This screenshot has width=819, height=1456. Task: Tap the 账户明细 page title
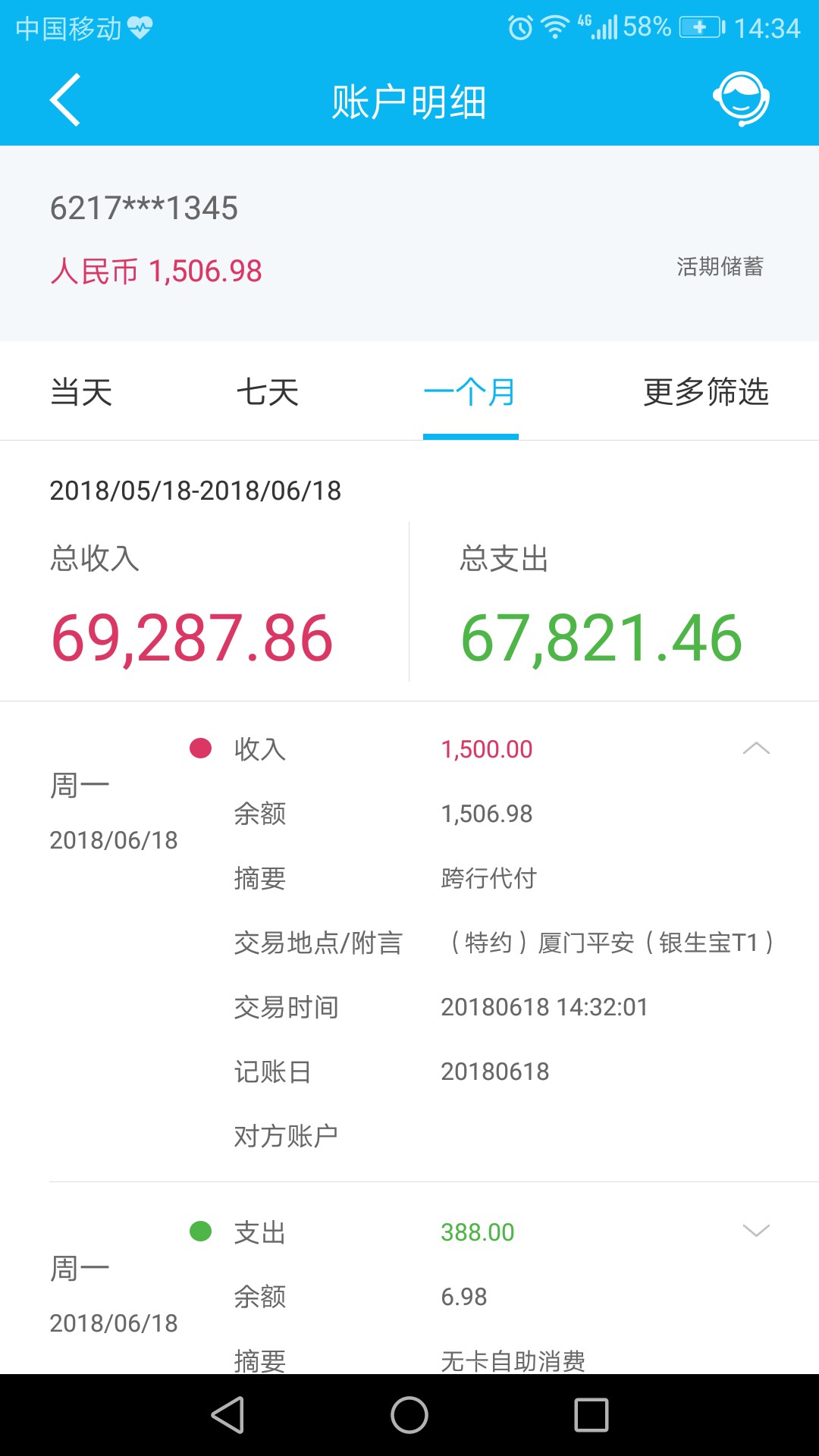point(409,102)
